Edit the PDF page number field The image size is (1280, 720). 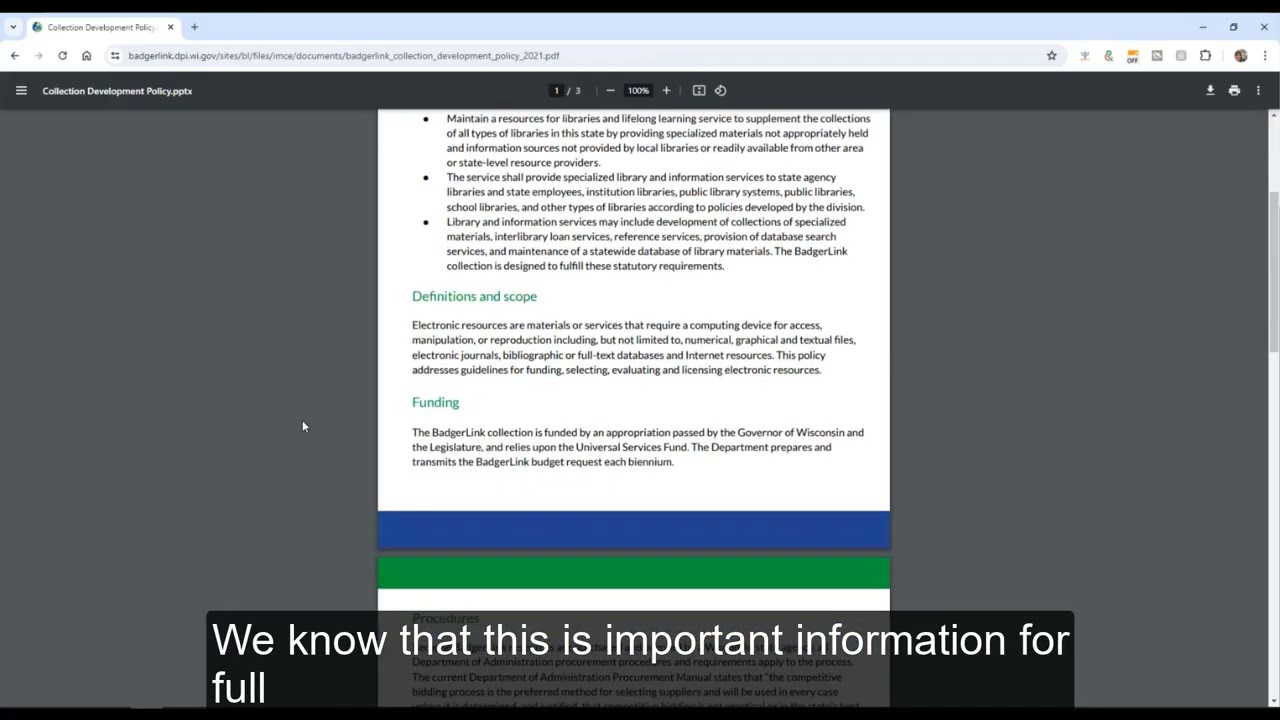[x=557, y=91]
